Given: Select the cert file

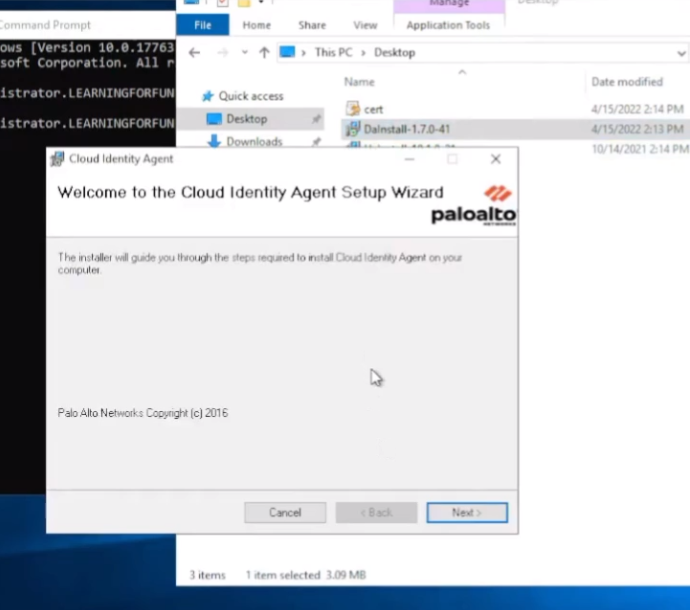Looking at the screenshot, I should [373, 109].
